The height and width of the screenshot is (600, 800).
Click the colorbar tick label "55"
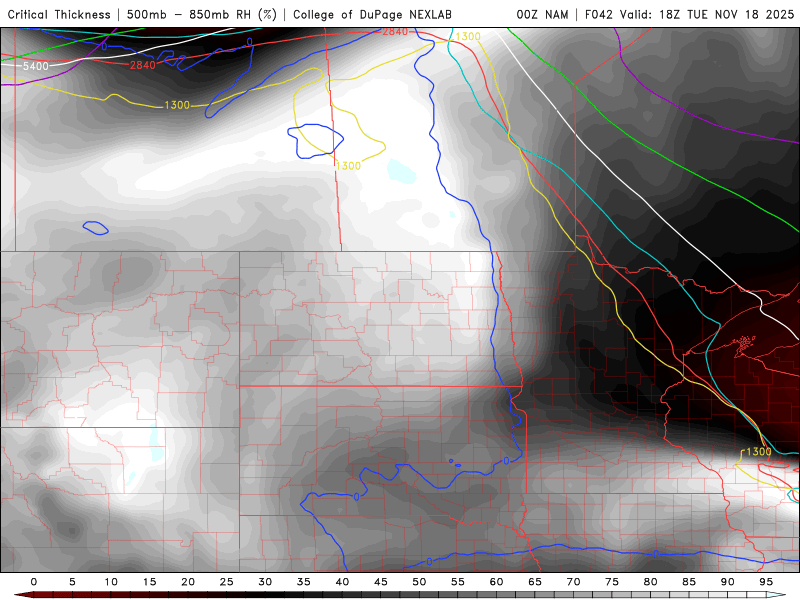458,582
